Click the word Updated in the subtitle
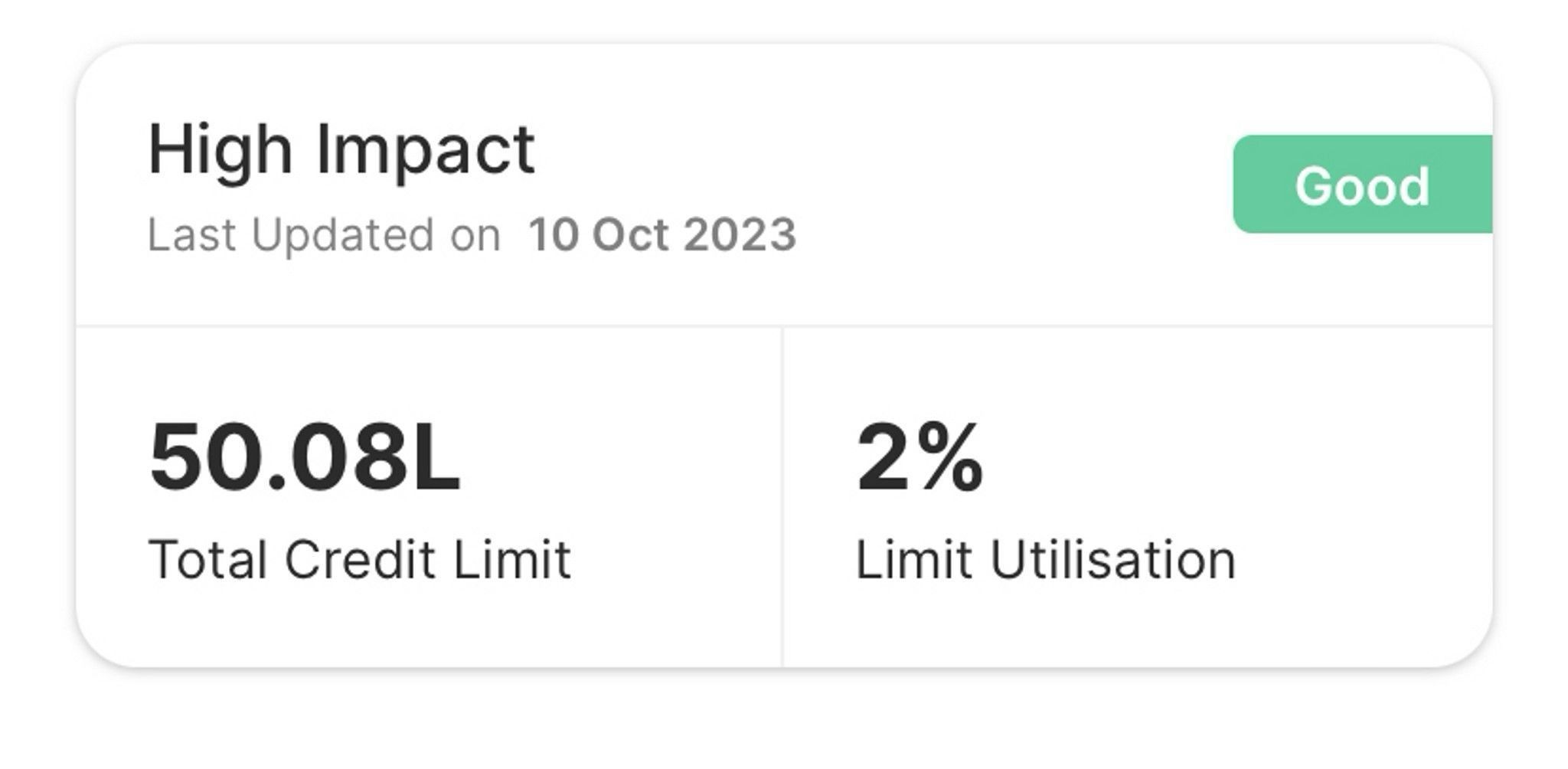This screenshot has width=1568, height=769. [342, 234]
